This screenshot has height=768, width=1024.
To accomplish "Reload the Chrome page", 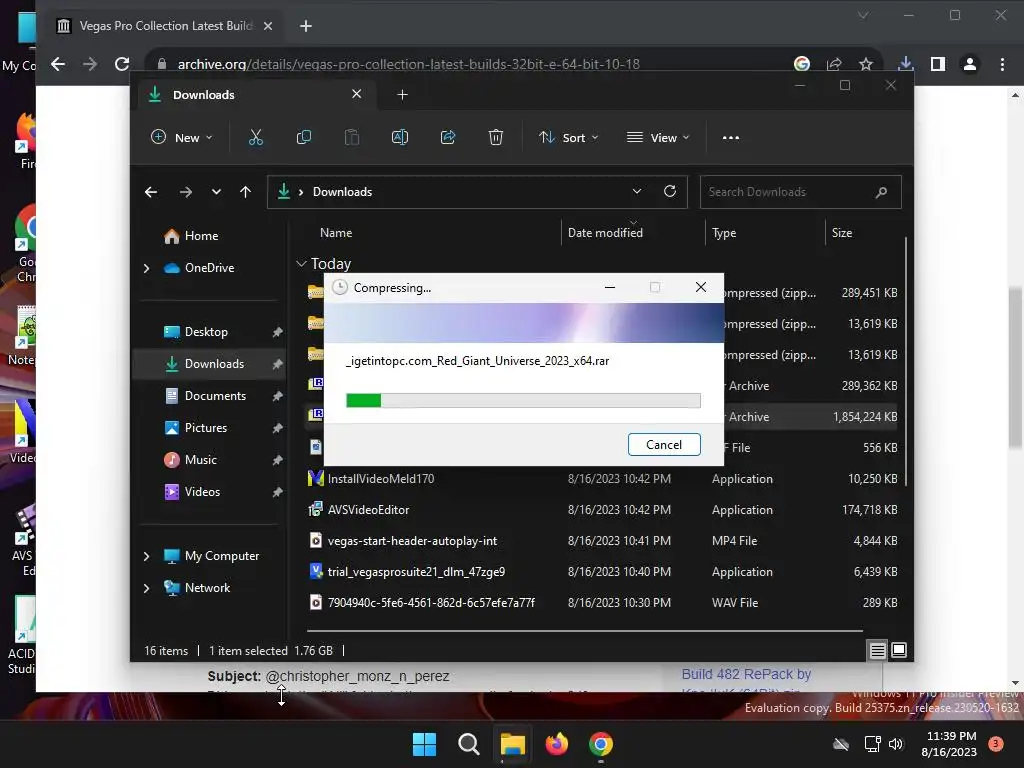I will pyautogui.click(x=121, y=64).
